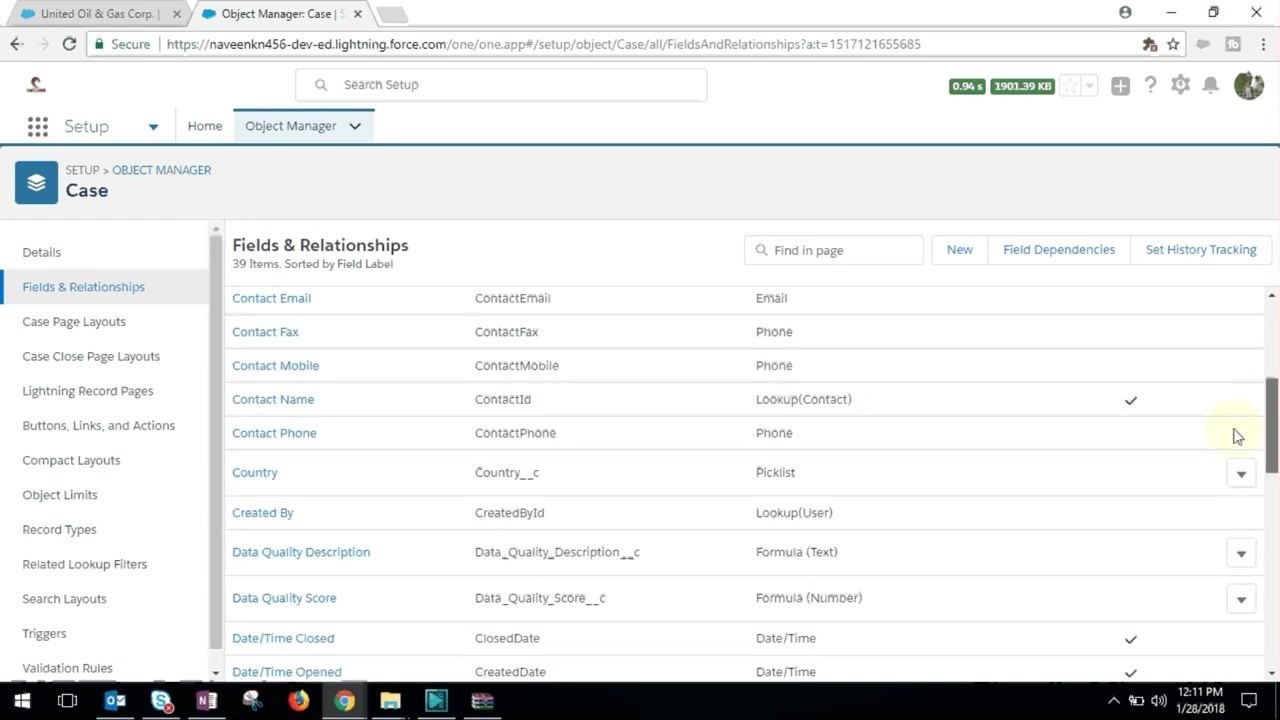Open the help question mark icon
Image resolution: width=1280 pixels, height=720 pixels.
(1150, 85)
